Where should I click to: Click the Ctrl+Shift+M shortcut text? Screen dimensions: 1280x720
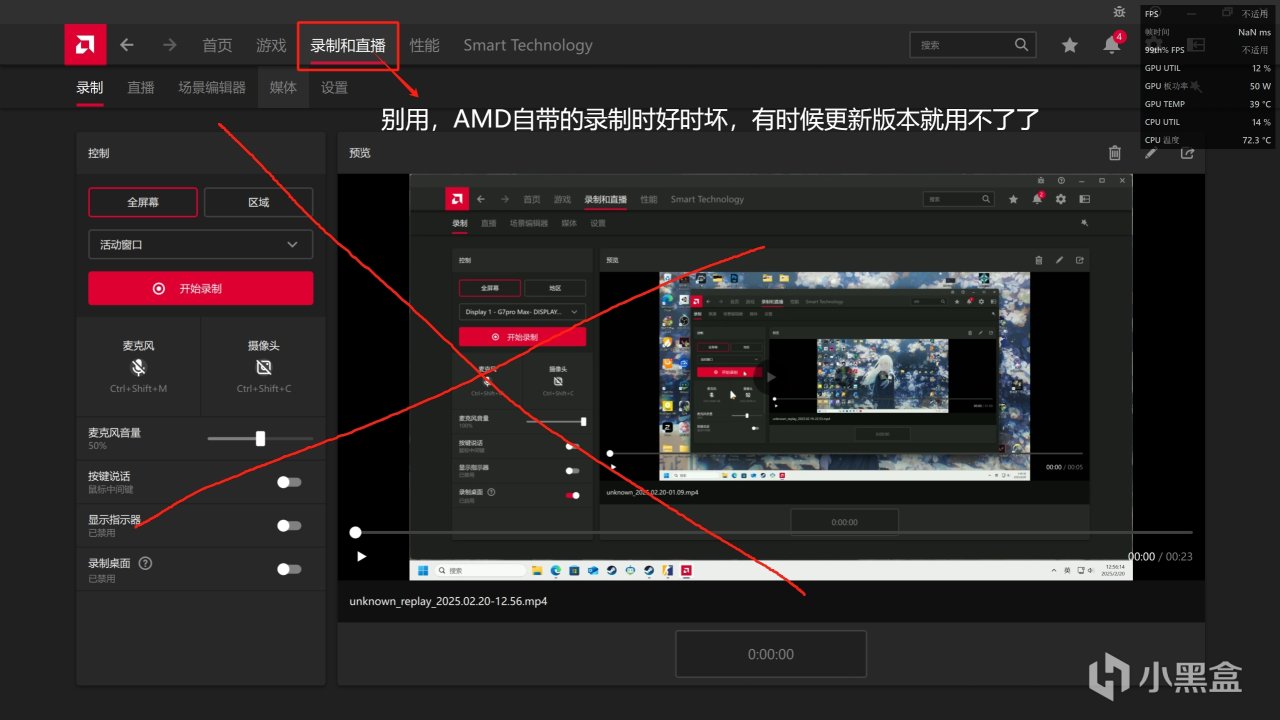coord(138,388)
